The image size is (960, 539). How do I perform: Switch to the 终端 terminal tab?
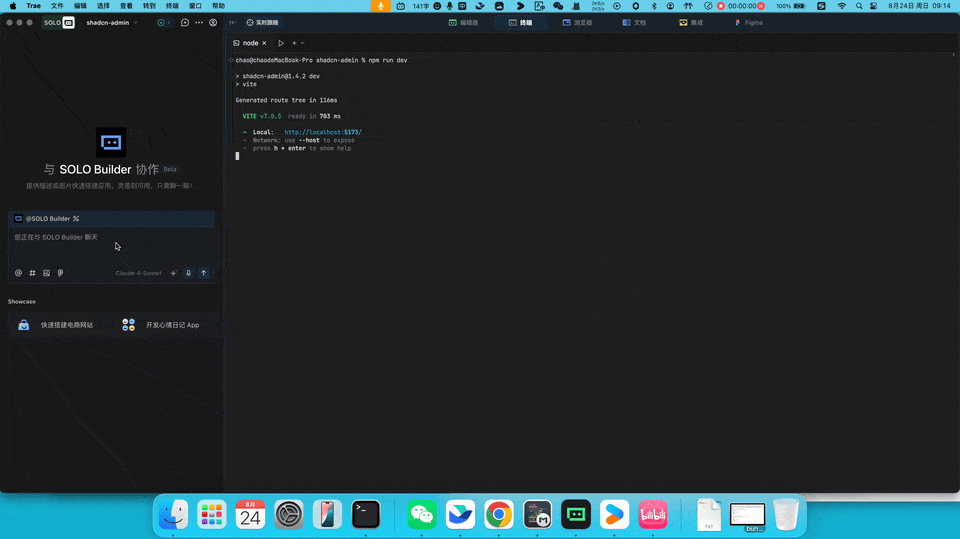pos(520,23)
